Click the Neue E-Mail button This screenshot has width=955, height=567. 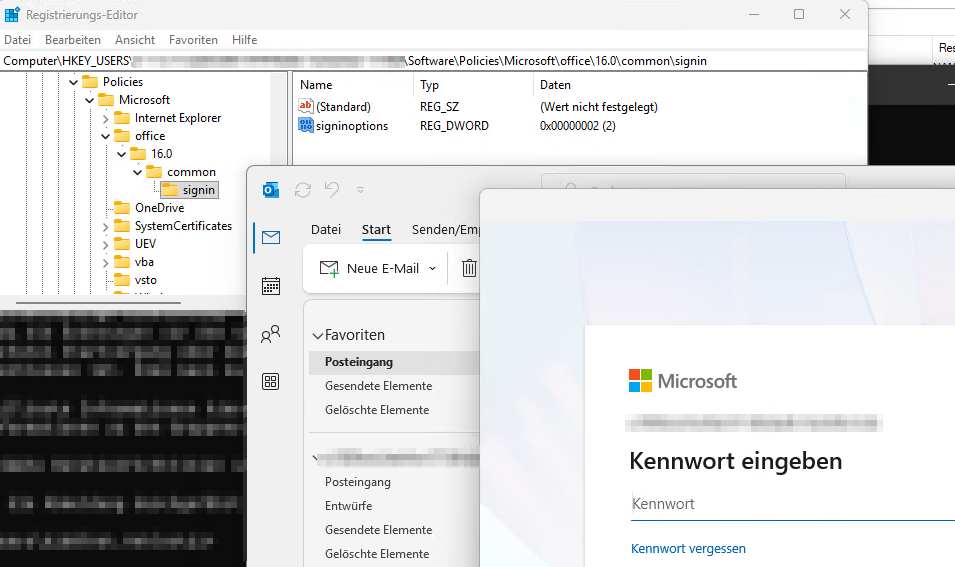point(369,269)
